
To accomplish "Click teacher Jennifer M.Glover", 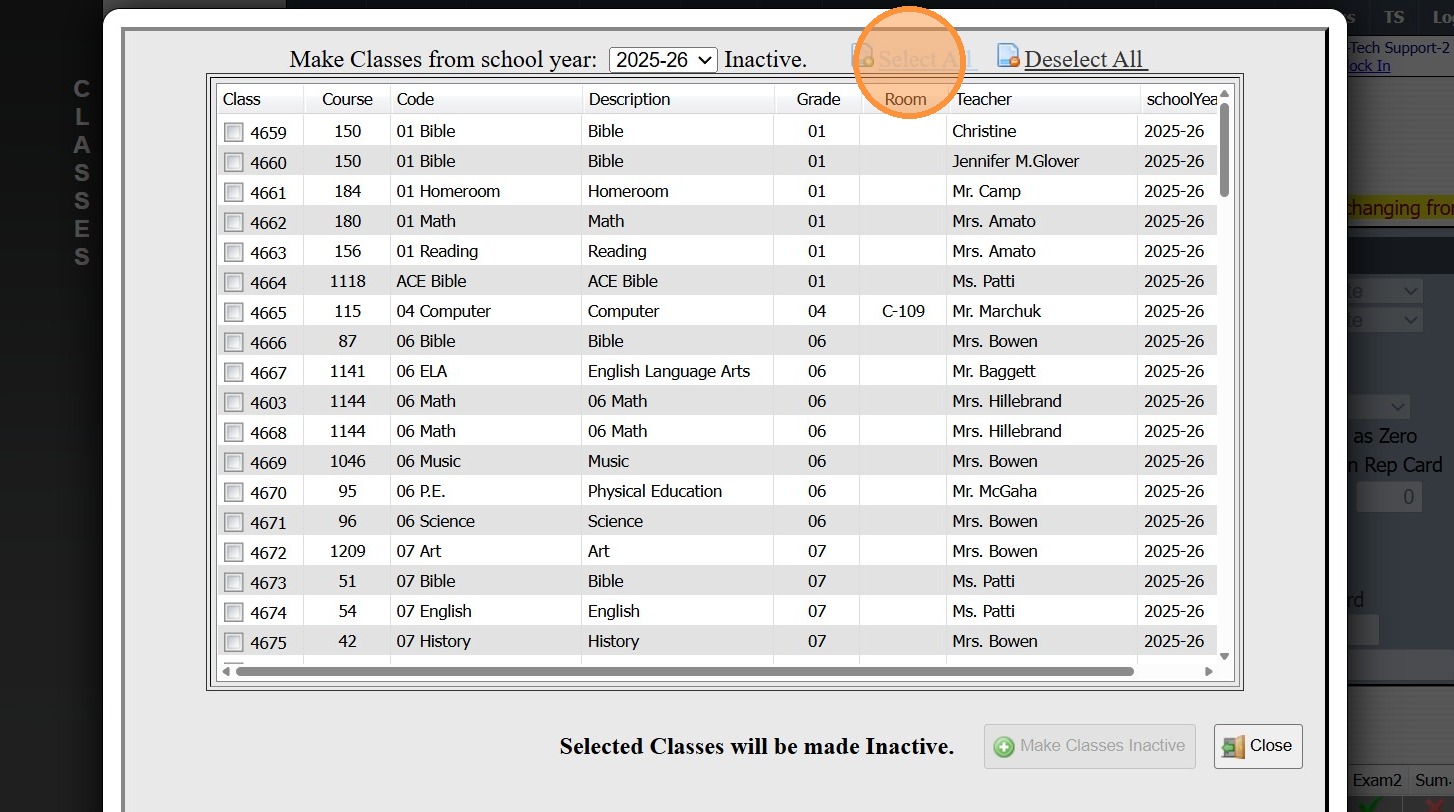I will coord(1016,161).
